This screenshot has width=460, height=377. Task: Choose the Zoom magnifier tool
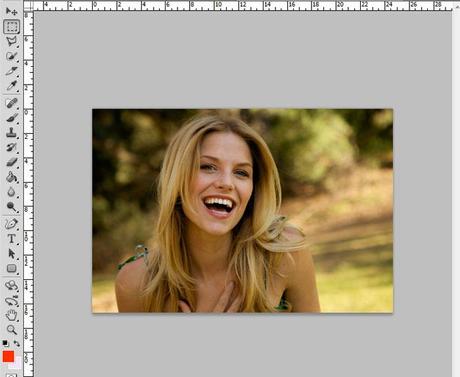click(11, 330)
